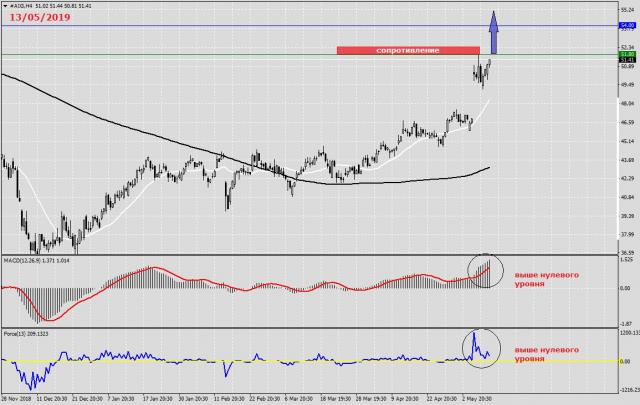Click the 54.00 blue price level tag
This screenshot has width=640, height=405.
[x=627, y=25]
